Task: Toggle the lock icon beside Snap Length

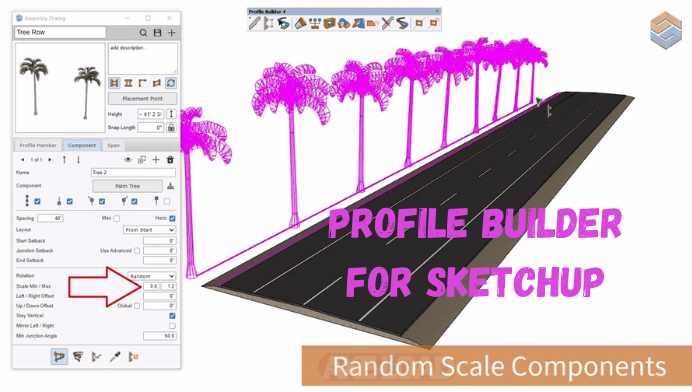Action: (x=171, y=128)
